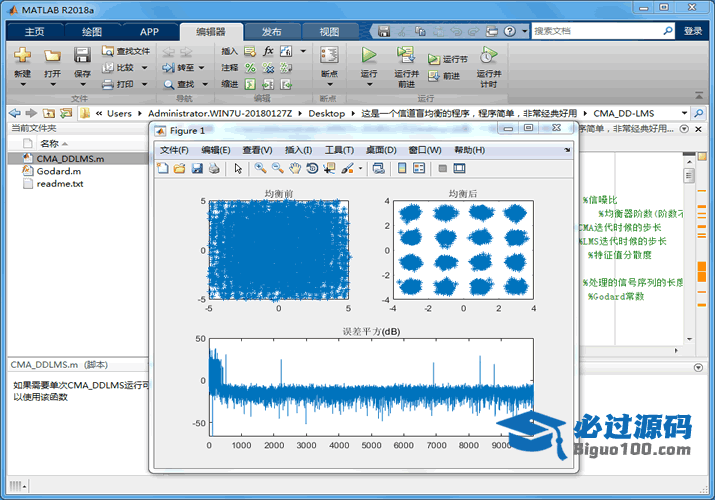The image size is (715, 500).
Task: Click the Name (名称) column header
Action: click(x=49, y=144)
